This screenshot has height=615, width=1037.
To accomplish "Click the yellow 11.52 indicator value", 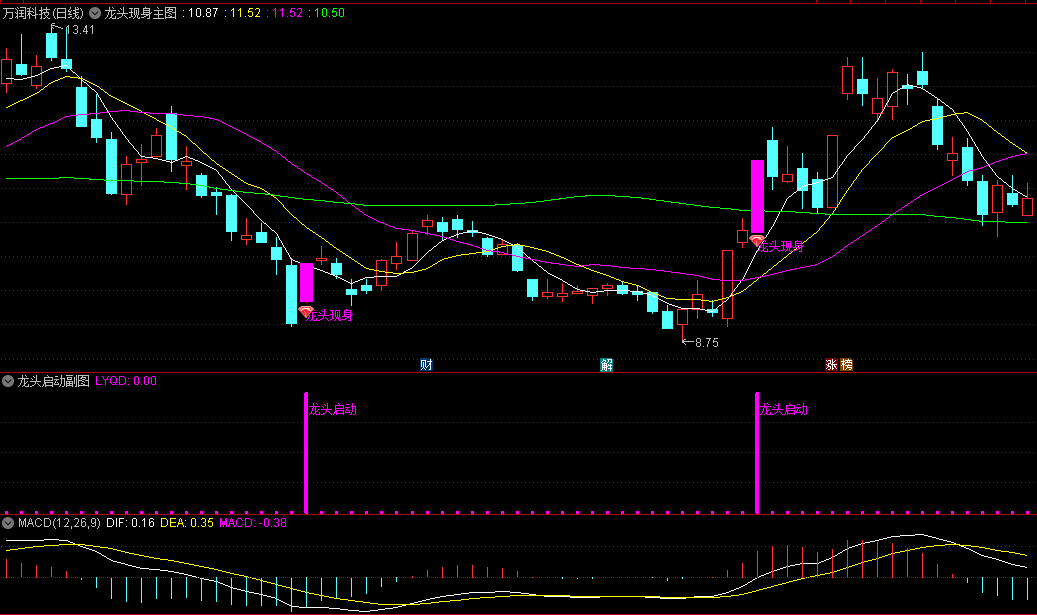I will click(245, 13).
